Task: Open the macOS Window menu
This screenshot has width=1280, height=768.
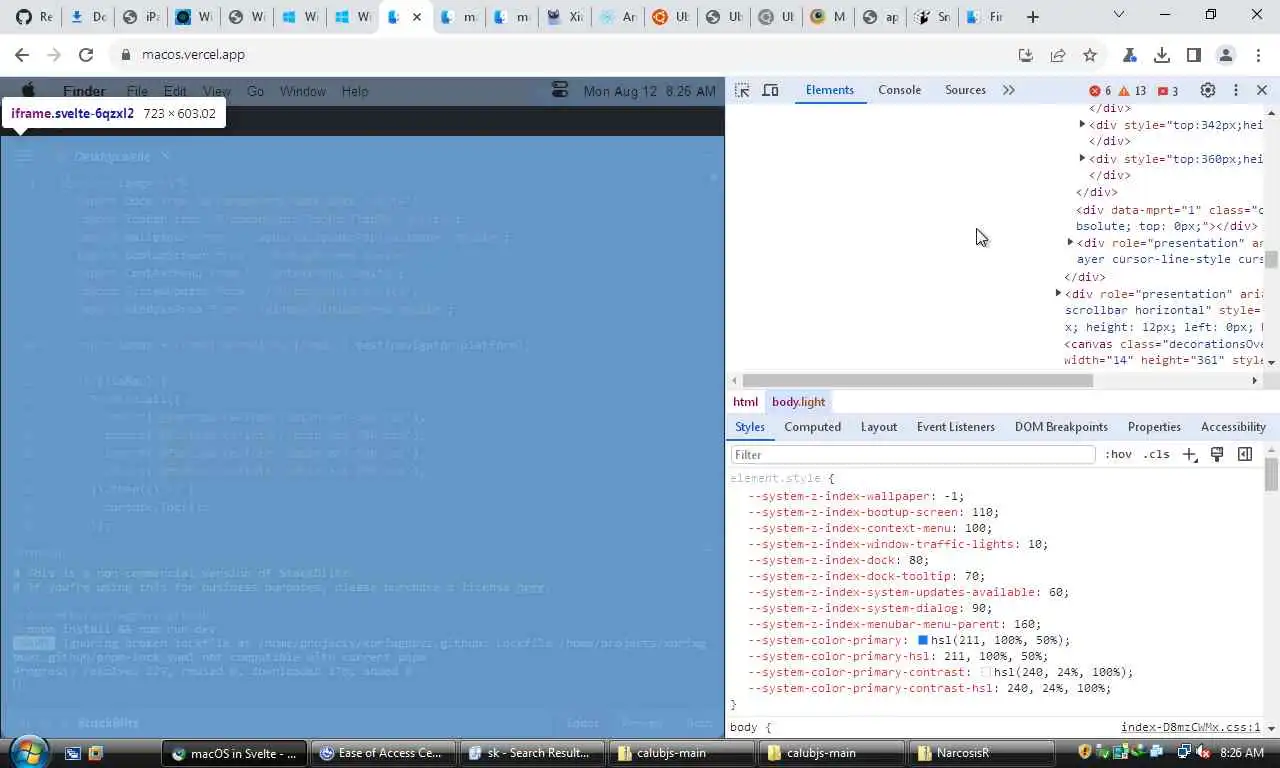Action: point(302,91)
